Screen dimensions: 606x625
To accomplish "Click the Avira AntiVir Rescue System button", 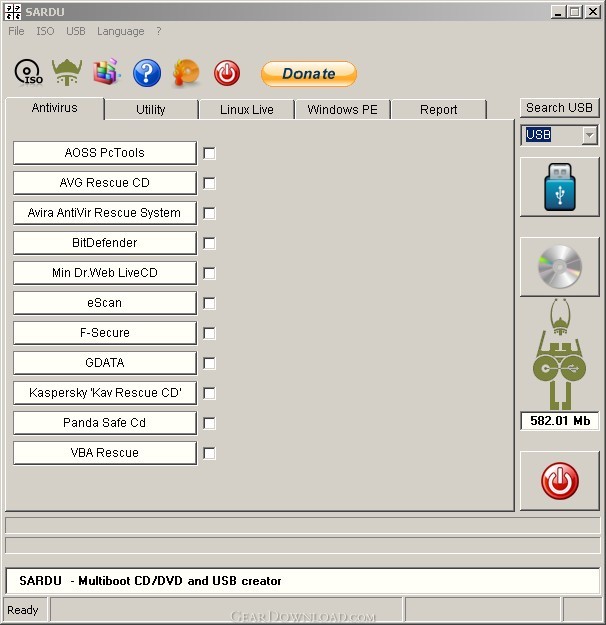I will click(105, 213).
